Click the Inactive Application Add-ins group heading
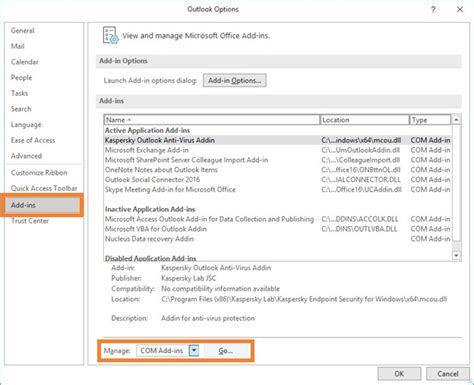 click(150, 209)
